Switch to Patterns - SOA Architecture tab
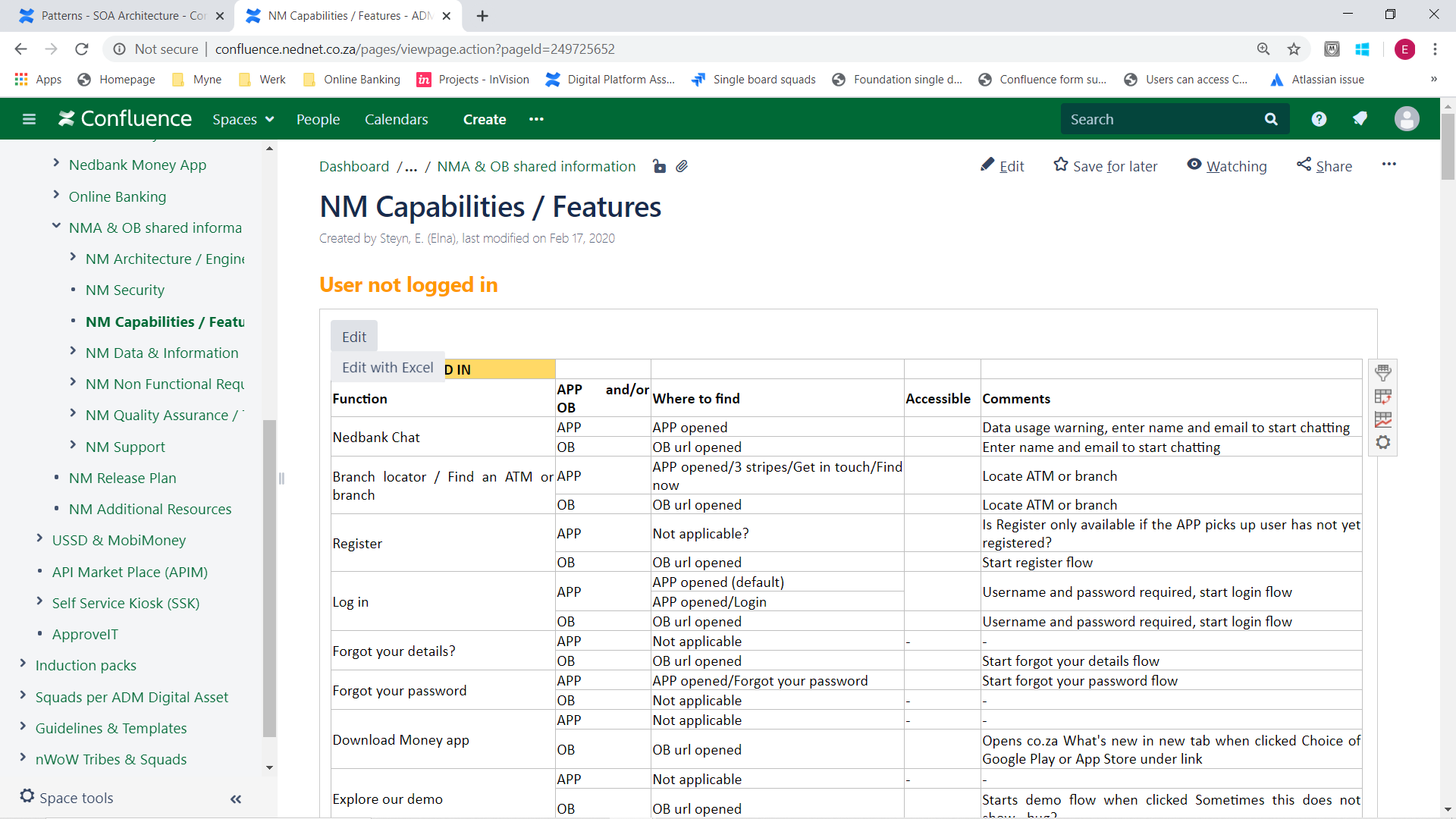 (123, 15)
